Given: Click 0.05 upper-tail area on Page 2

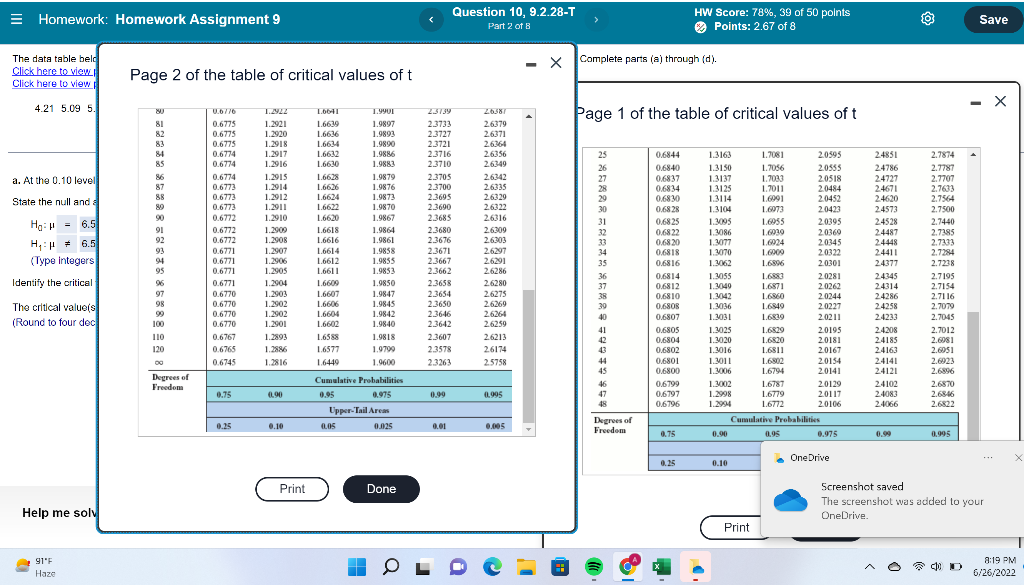Looking at the screenshot, I should (x=328, y=426).
